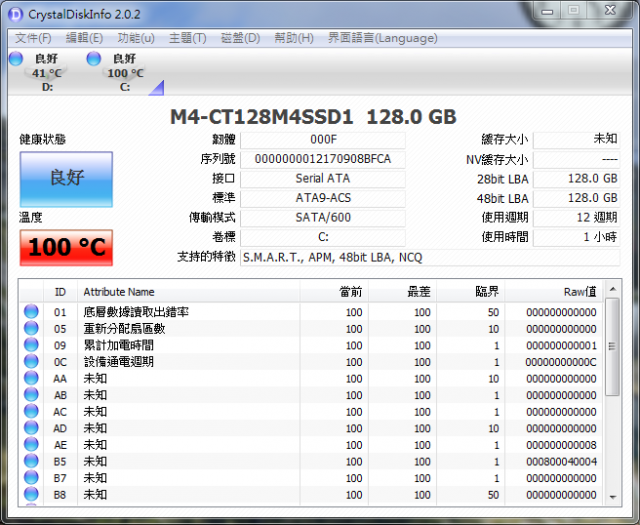Screen dimensions: 640x525
Task: Click status orb for attribute AC
Action: (x=31, y=411)
